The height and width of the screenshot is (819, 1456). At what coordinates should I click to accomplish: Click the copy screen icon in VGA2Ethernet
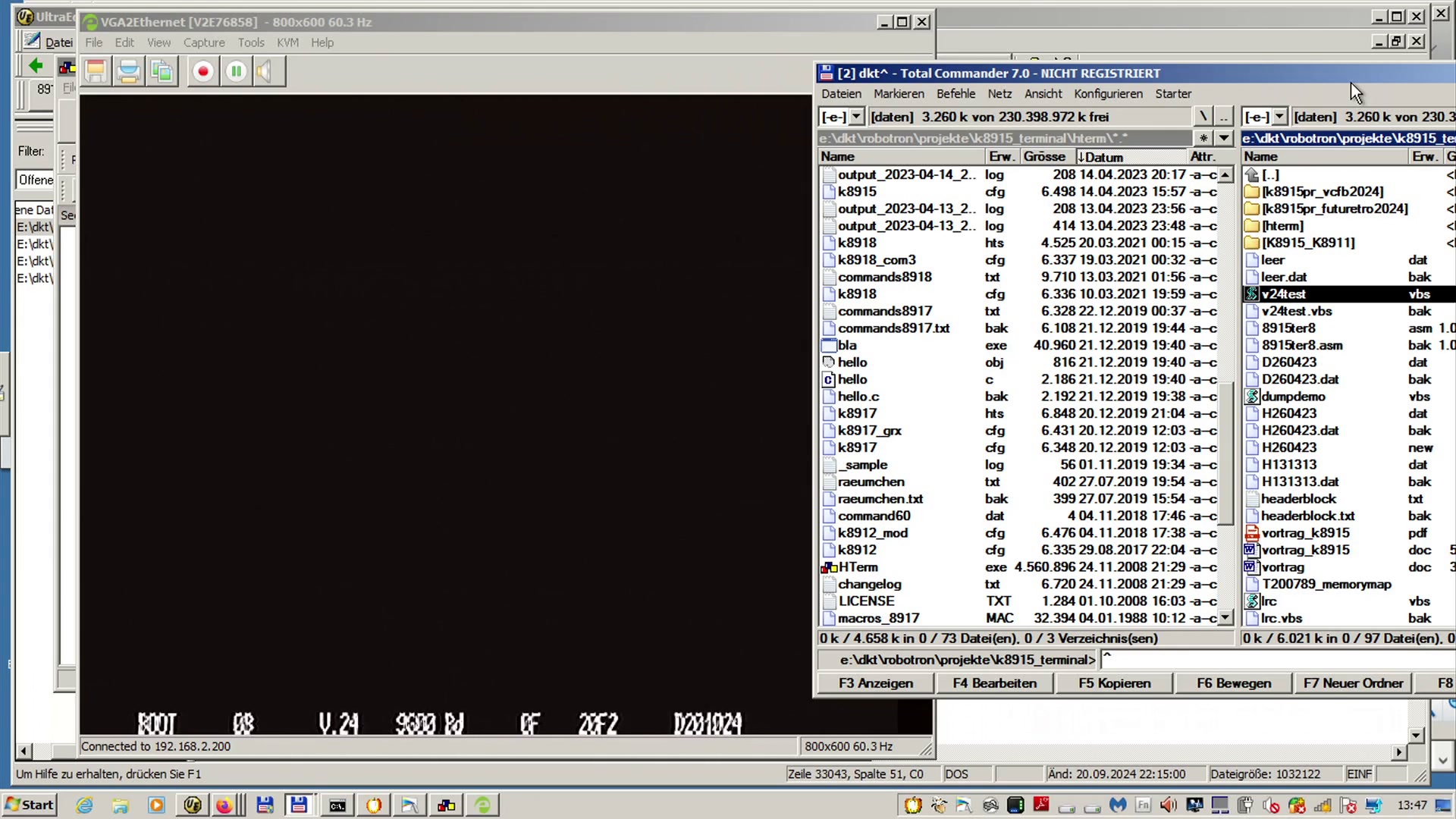click(x=162, y=71)
